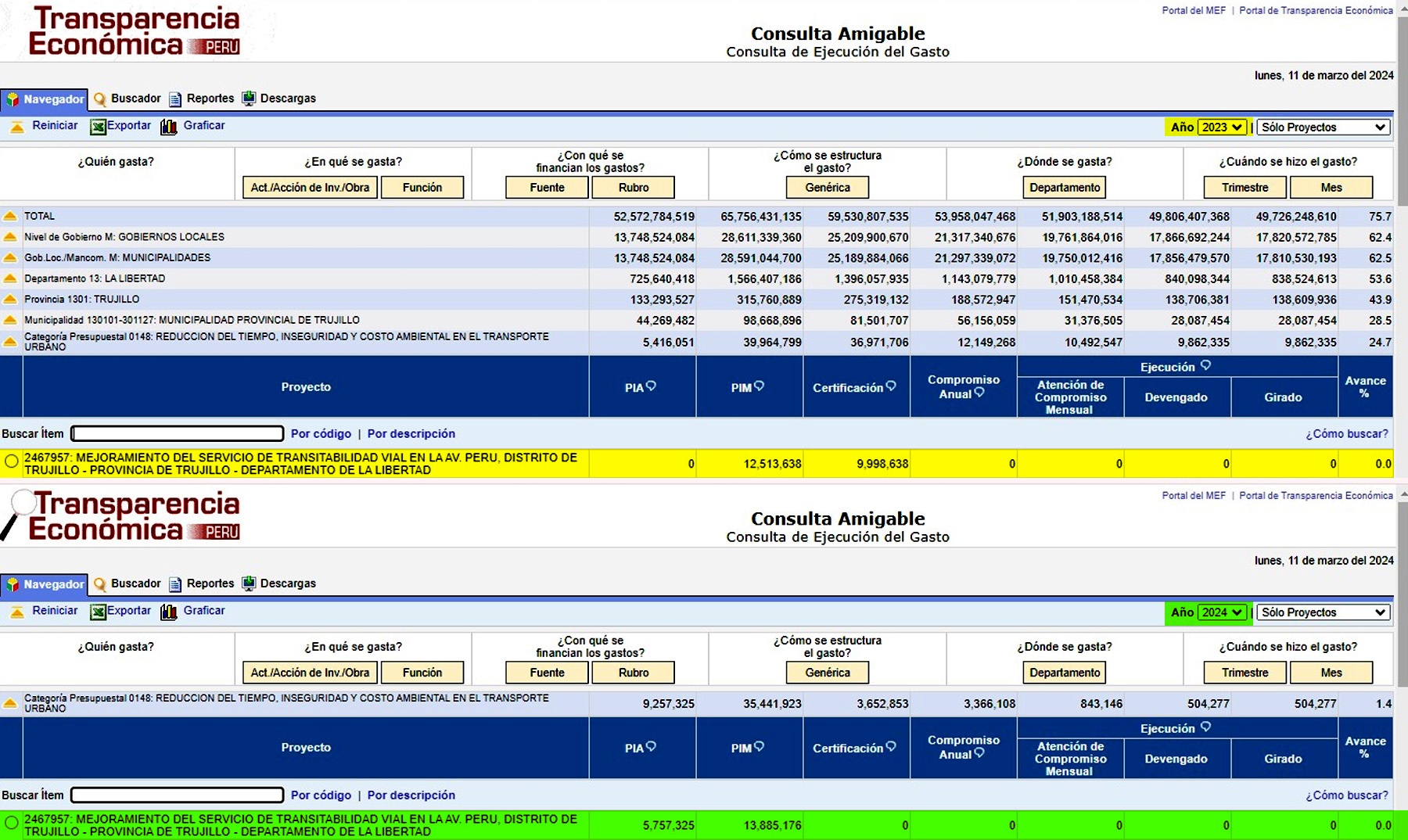Open the Sólo Proyectos dropdown in top panel
The image size is (1408, 840).
pyautogui.click(x=1324, y=127)
